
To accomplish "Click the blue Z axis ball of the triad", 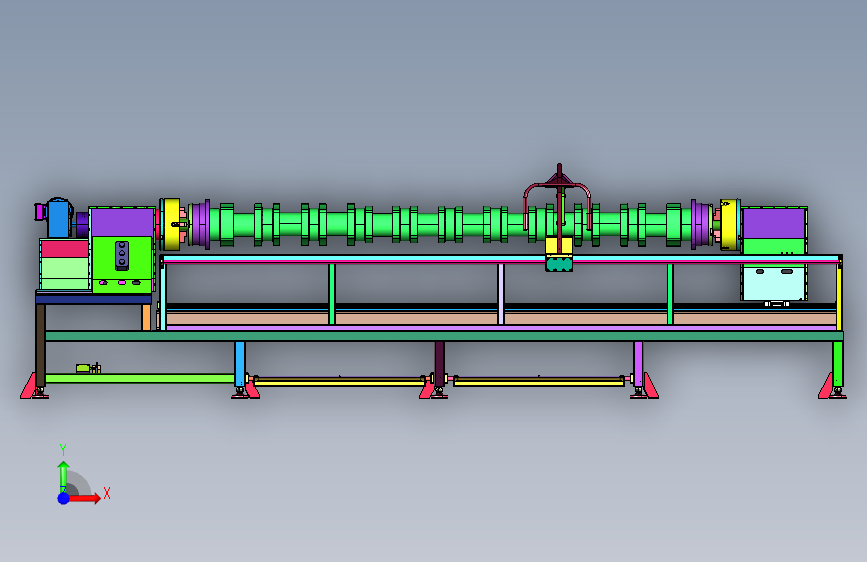I will point(64,498).
